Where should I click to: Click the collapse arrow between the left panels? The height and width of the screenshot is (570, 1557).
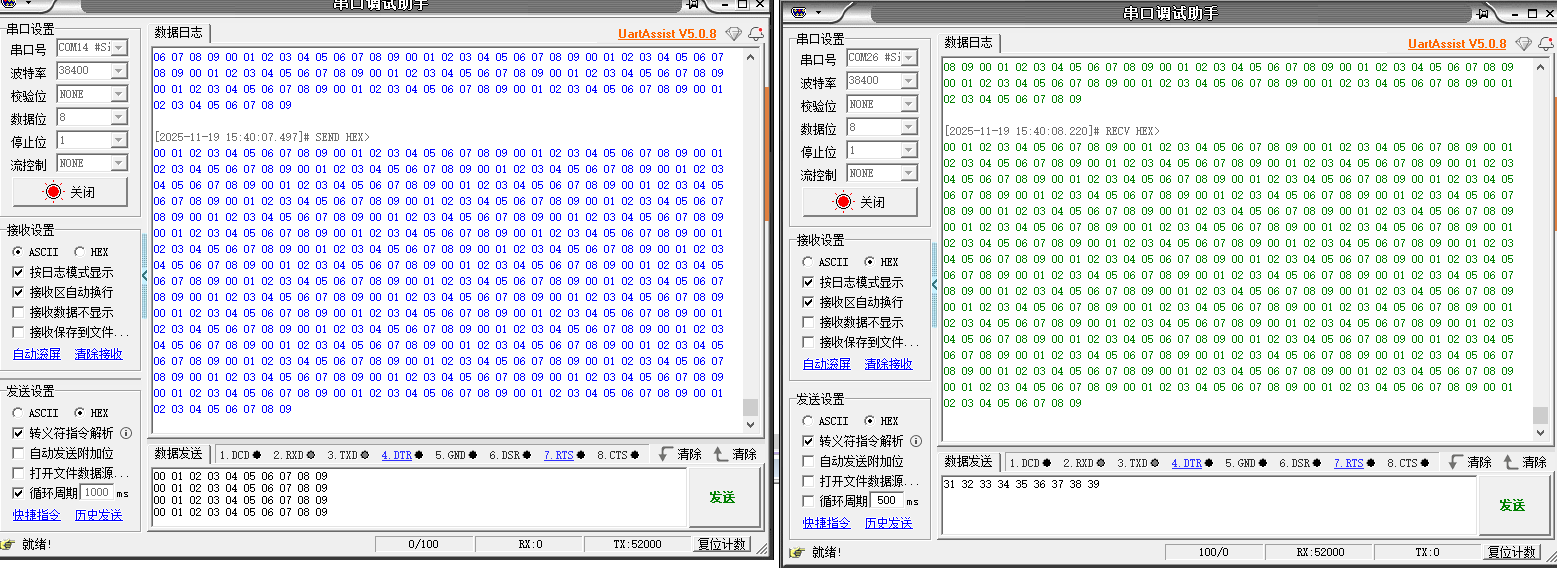[144, 274]
